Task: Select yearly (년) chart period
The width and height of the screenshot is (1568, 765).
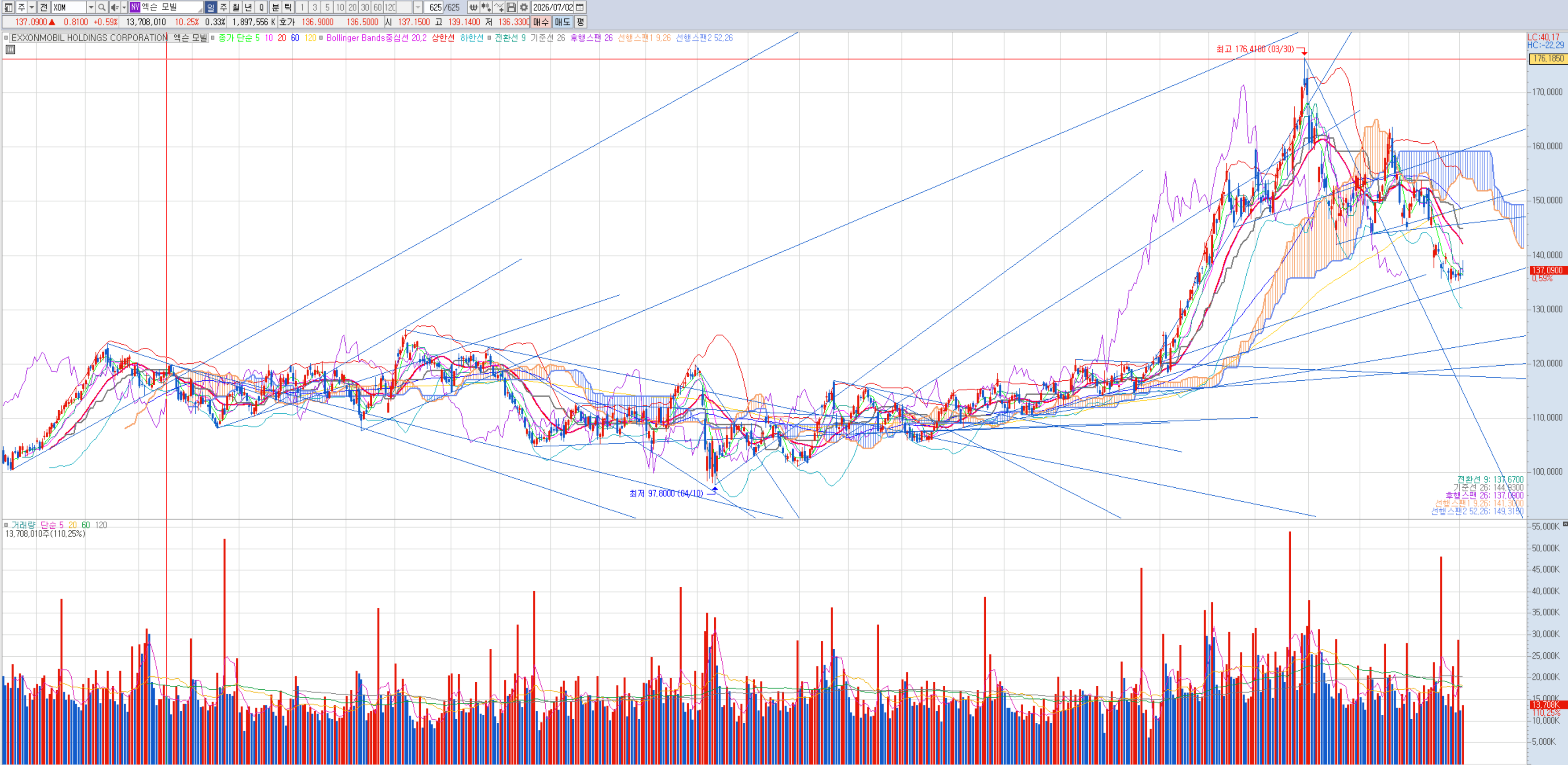Action: tap(249, 7)
